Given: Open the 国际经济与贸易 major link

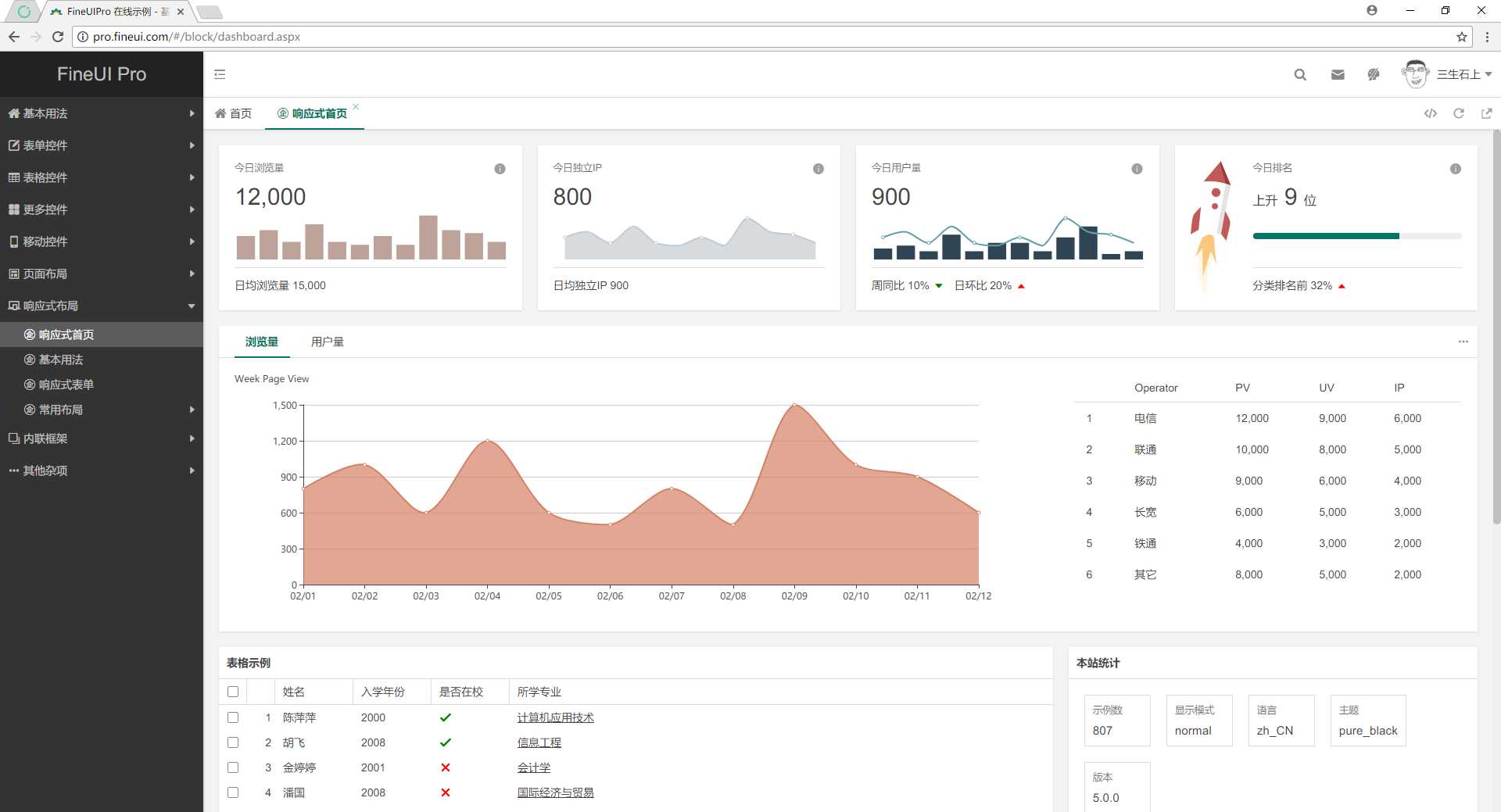Looking at the screenshot, I should click(556, 792).
